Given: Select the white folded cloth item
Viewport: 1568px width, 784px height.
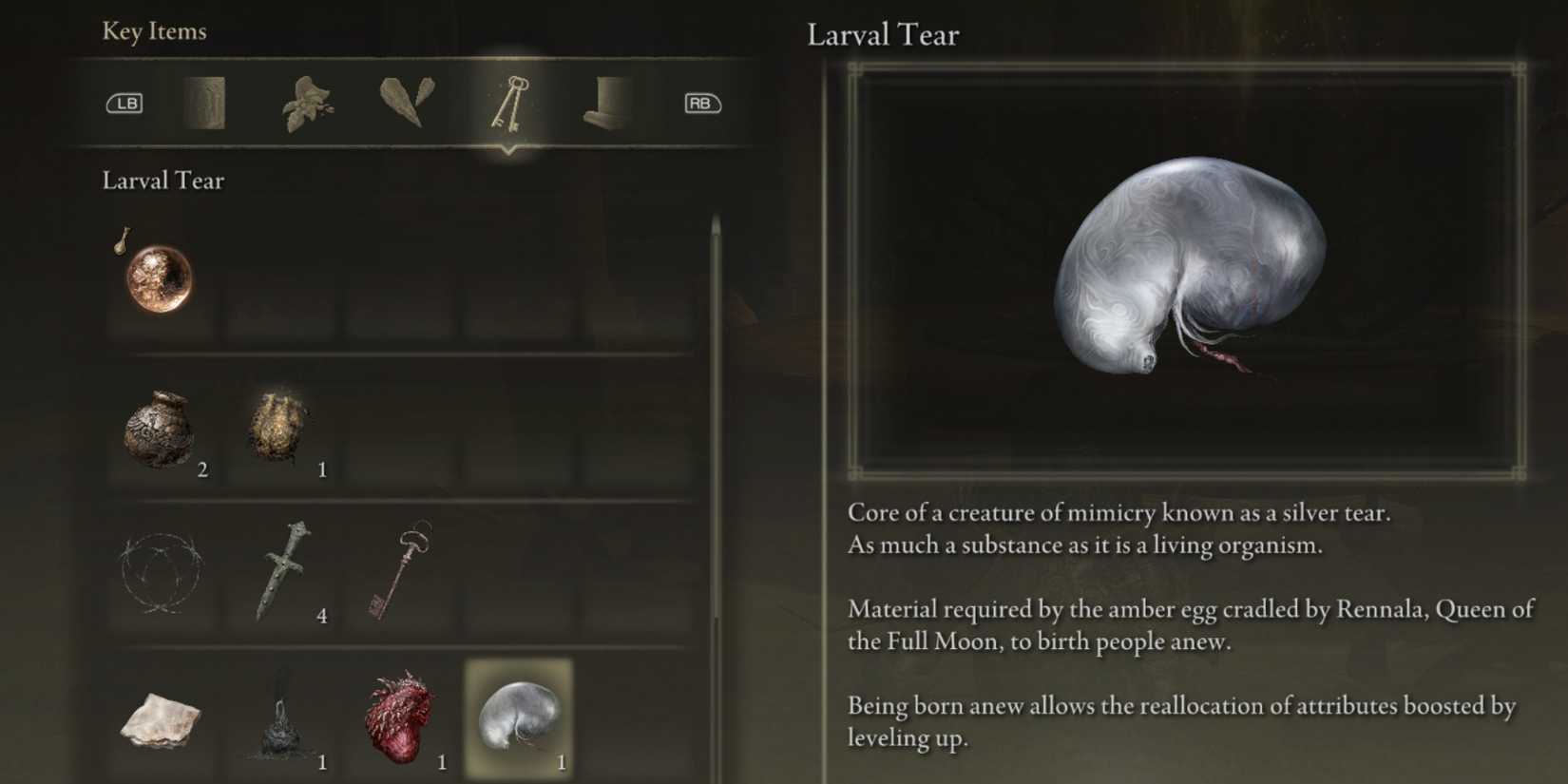Looking at the screenshot, I should coord(160,719).
